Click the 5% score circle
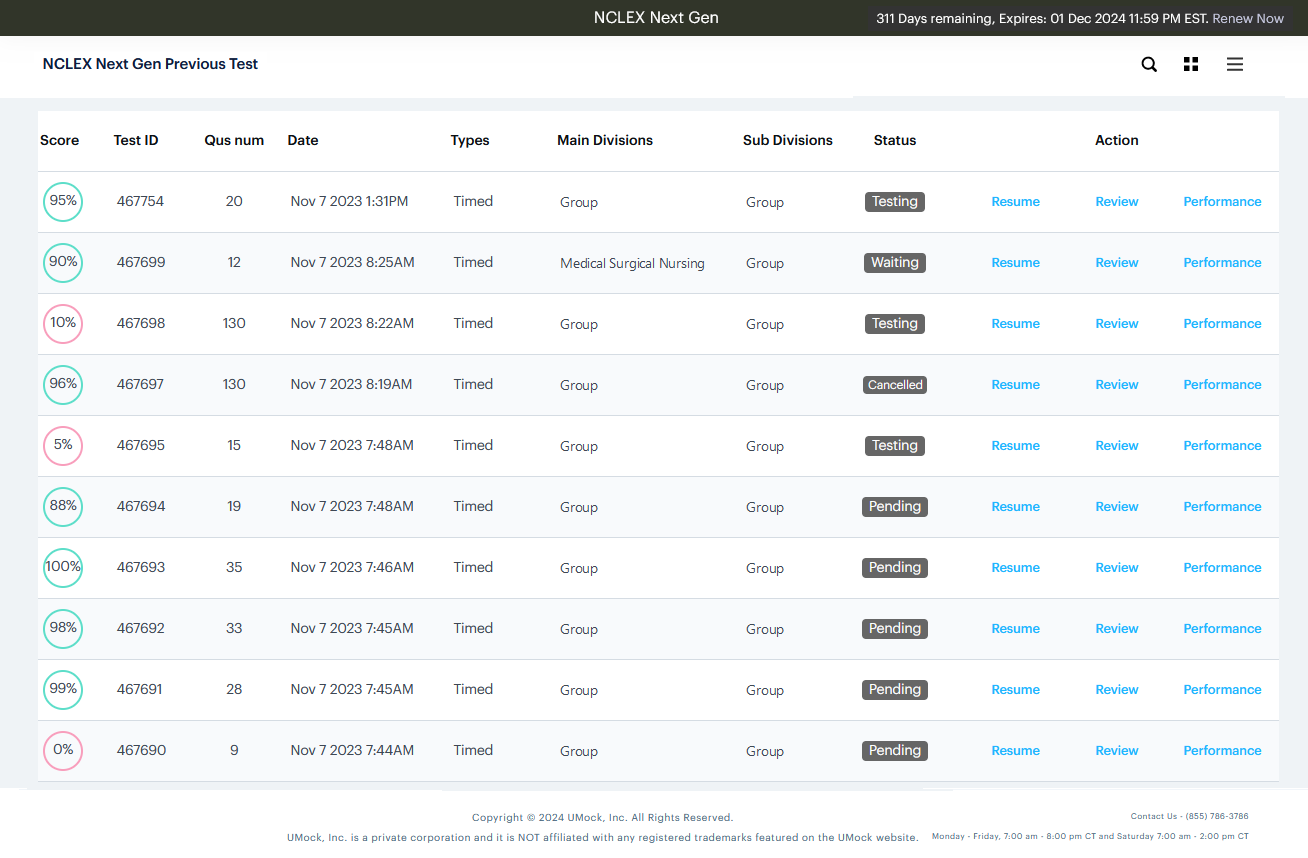 pyautogui.click(x=63, y=445)
